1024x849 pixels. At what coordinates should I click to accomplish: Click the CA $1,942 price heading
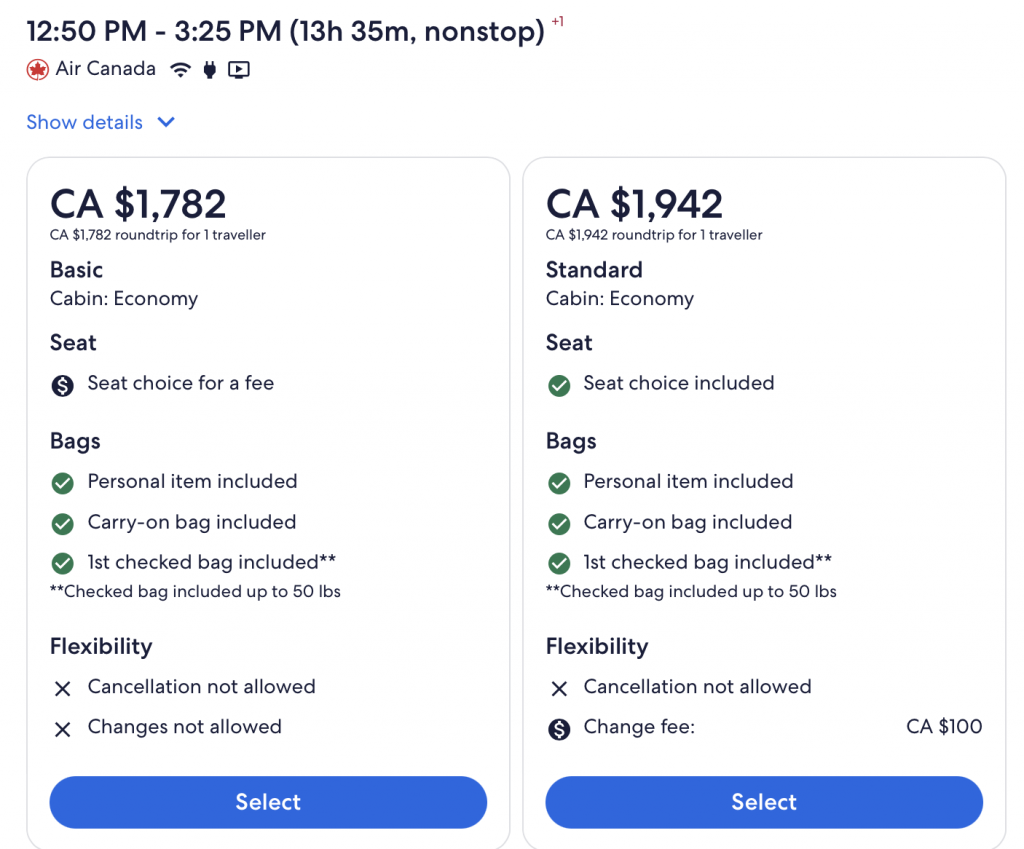coord(634,204)
